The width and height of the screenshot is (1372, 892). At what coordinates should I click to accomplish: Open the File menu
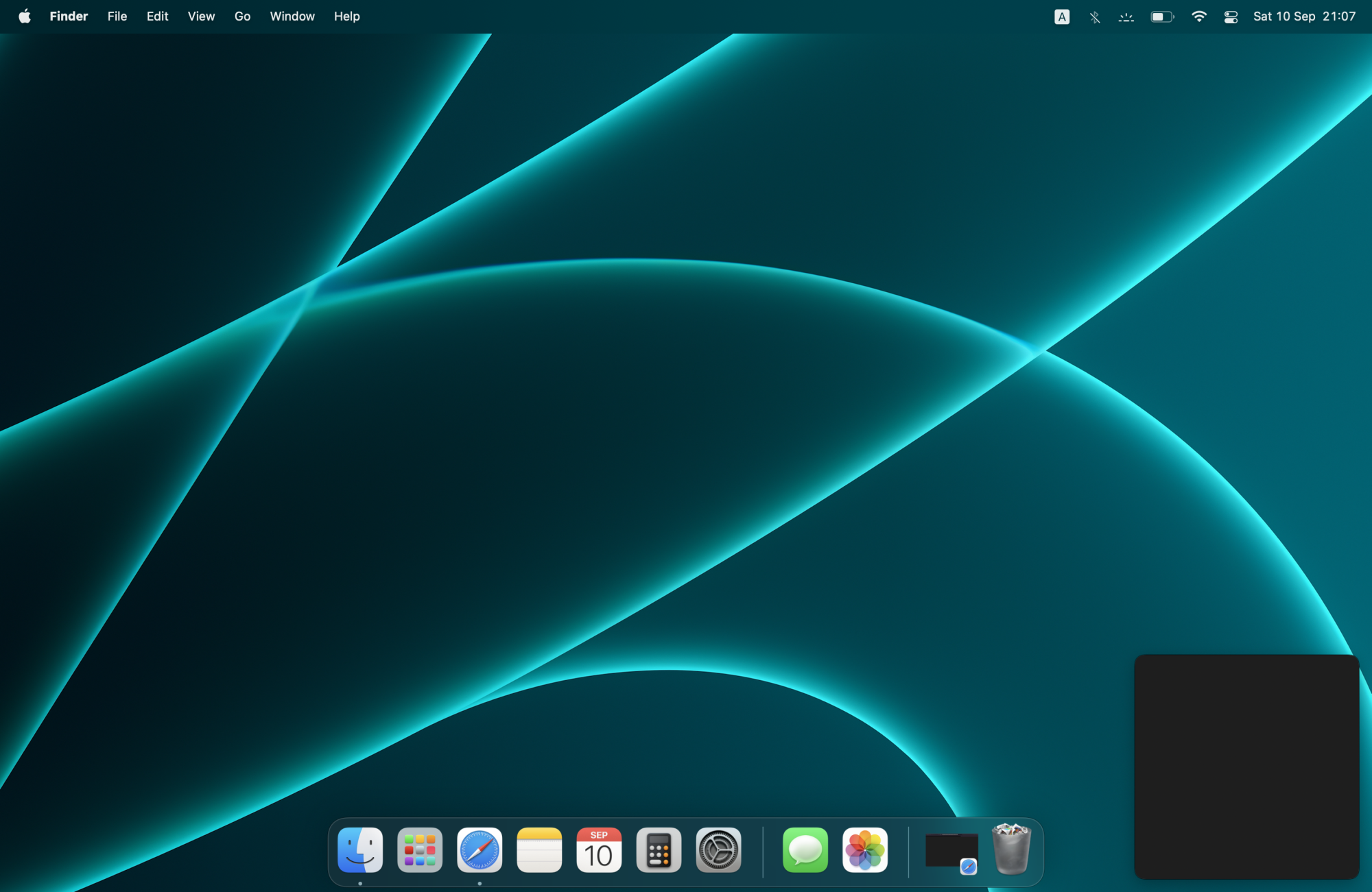pos(117,16)
